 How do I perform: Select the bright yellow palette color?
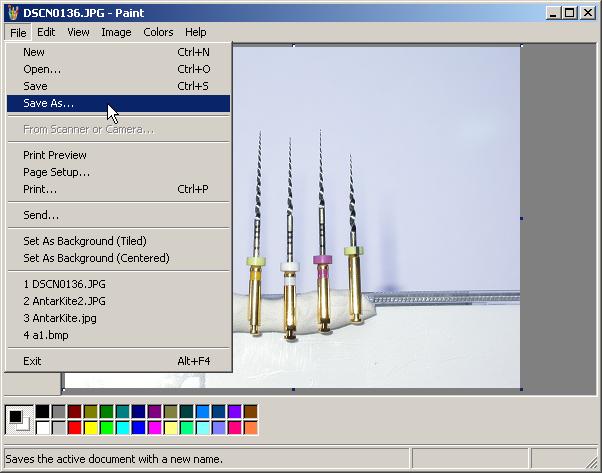91,428
